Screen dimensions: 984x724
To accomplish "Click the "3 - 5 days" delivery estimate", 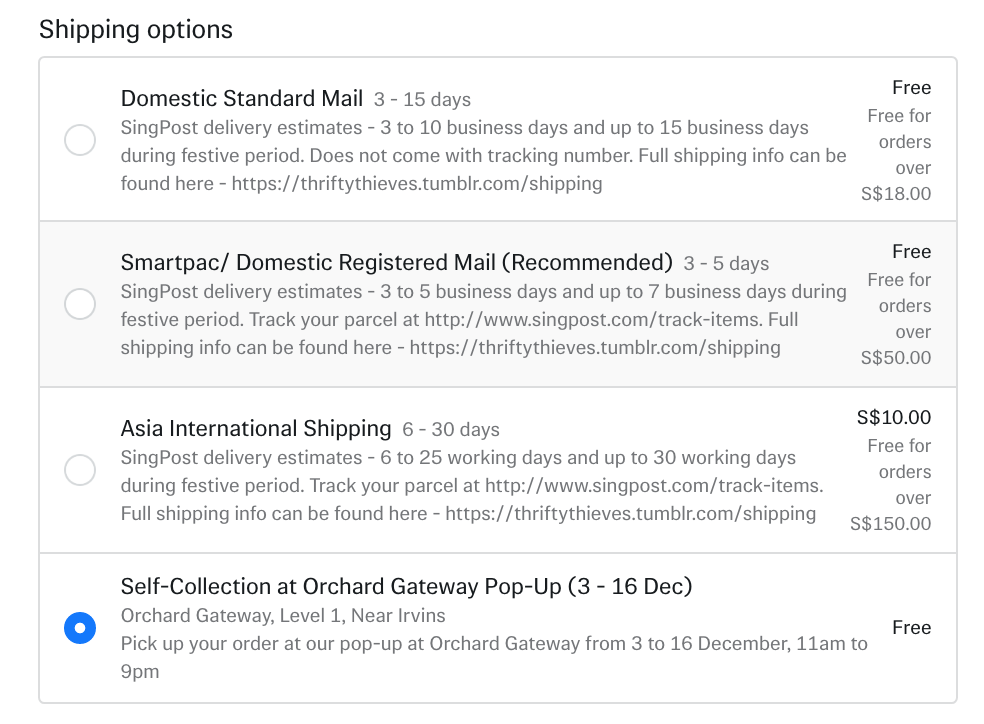I will [x=726, y=264].
